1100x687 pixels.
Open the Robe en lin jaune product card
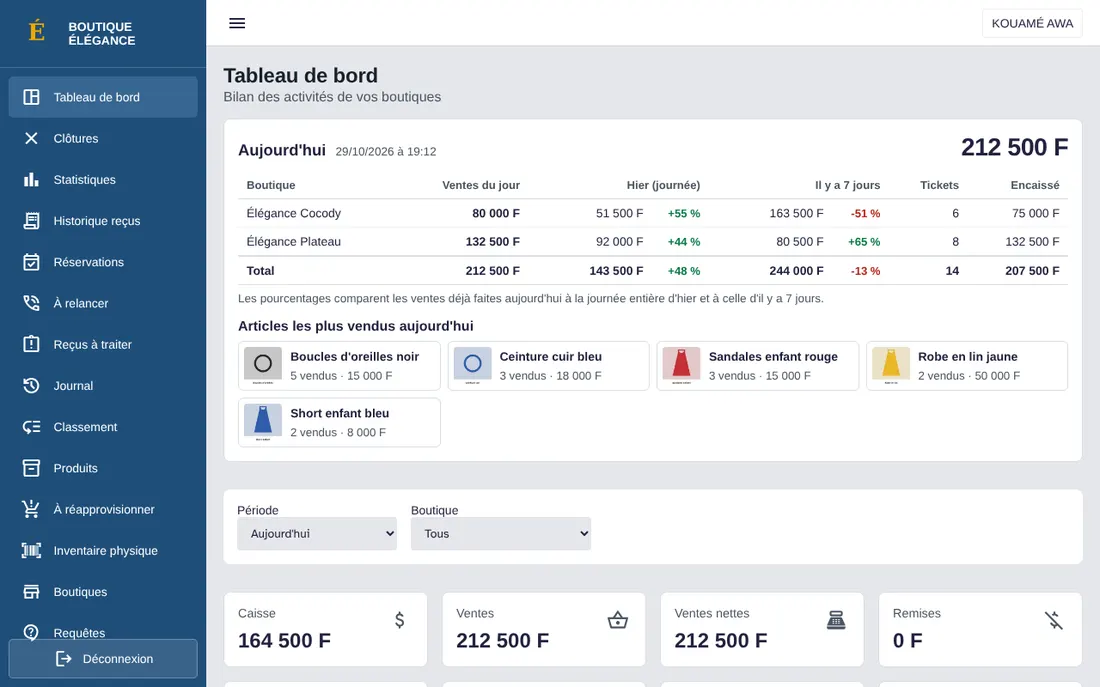coord(967,366)
